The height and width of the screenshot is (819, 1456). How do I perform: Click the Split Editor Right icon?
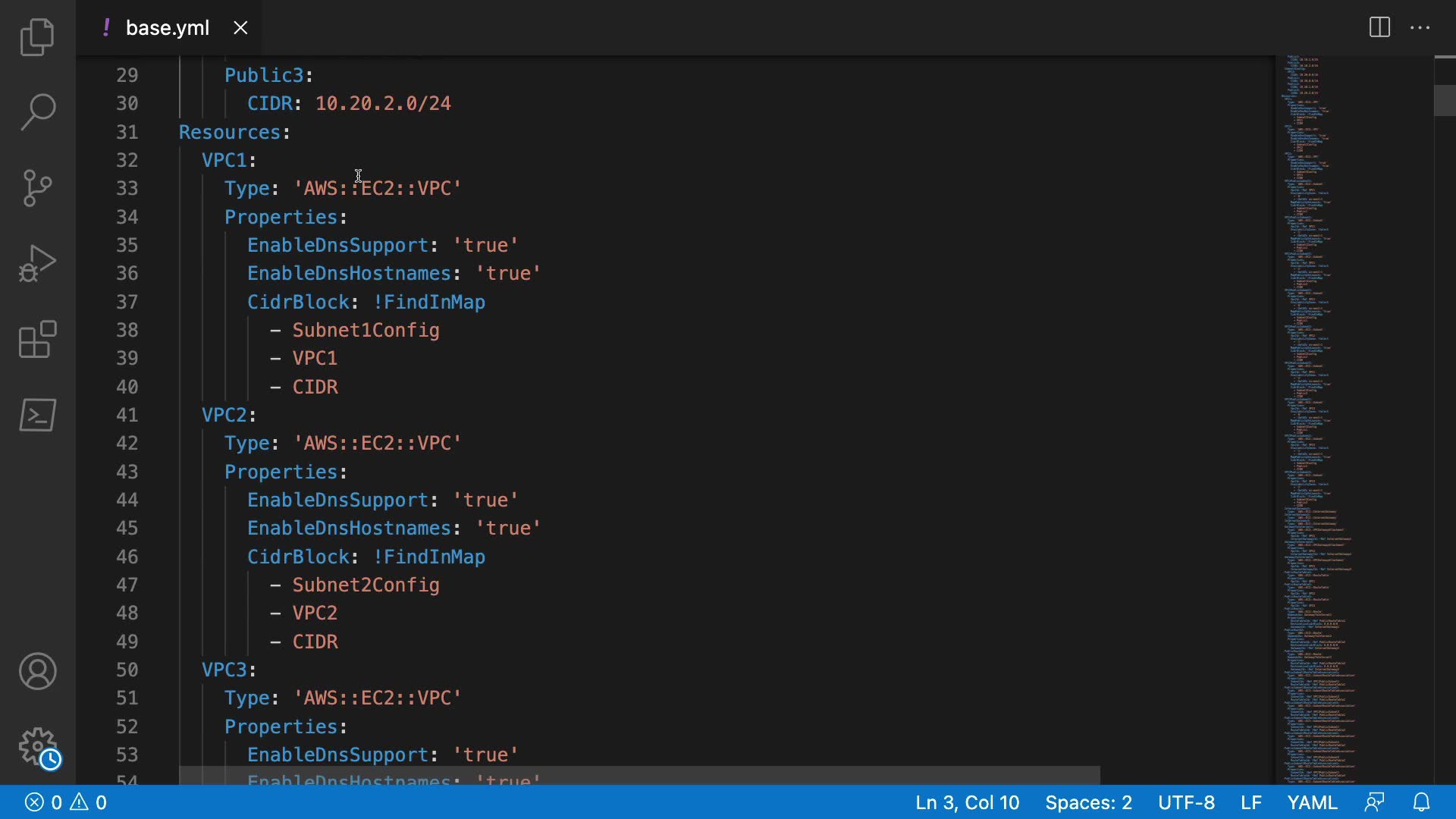coord(1379,28)
